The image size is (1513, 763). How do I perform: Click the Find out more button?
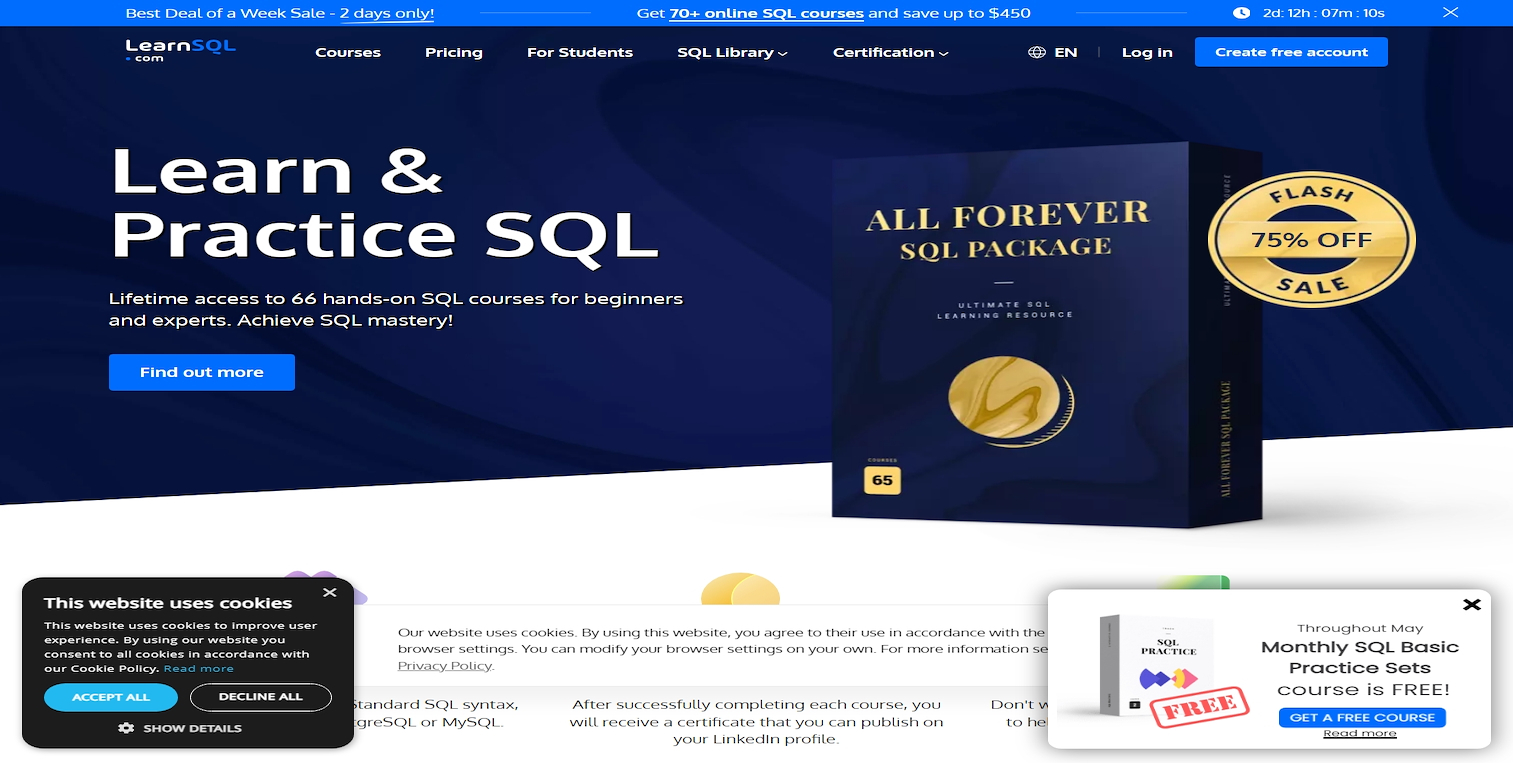(x=202, y=372)
